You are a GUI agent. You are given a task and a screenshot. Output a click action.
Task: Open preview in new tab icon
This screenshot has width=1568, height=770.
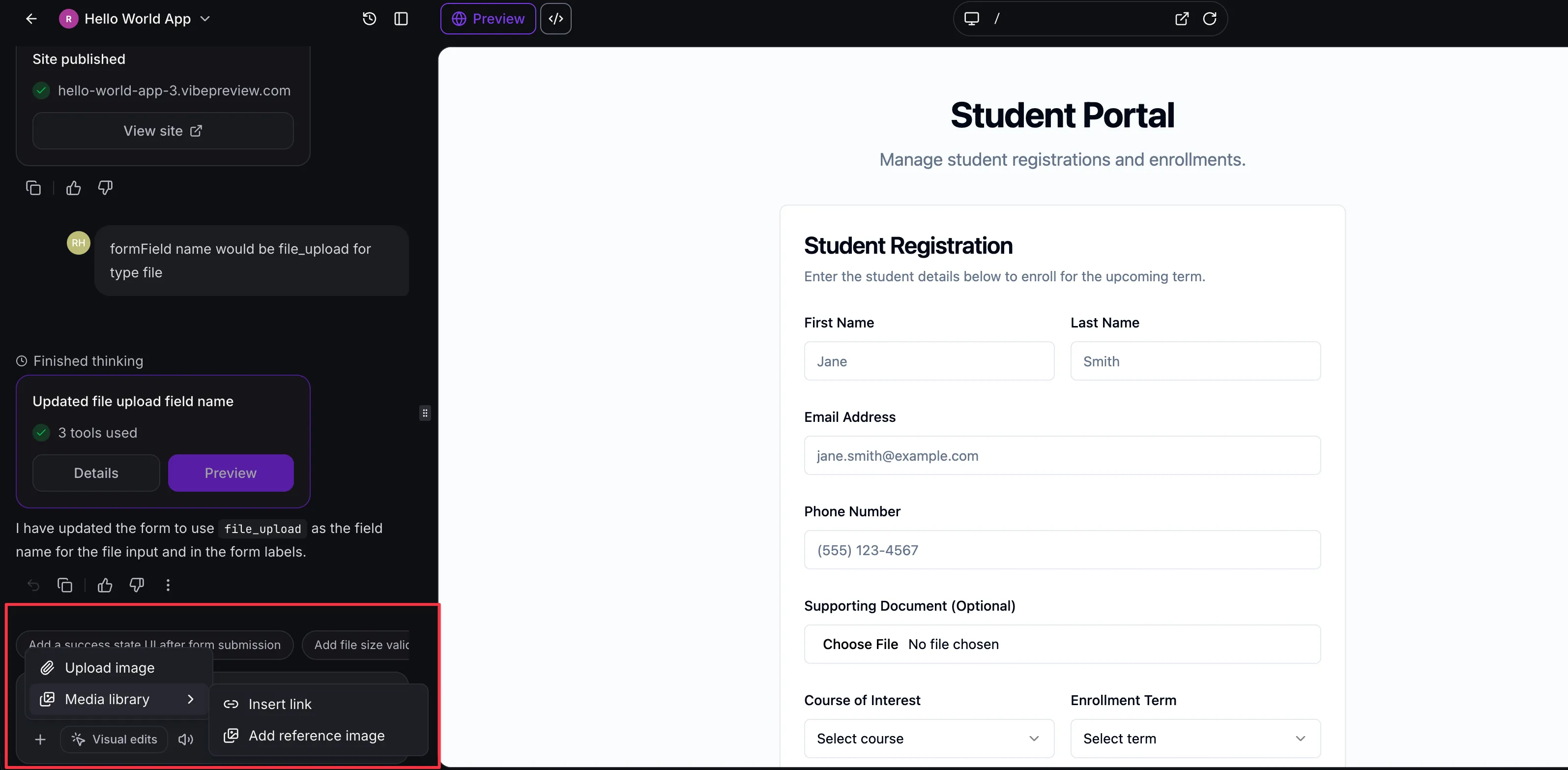coord(1182,19)
